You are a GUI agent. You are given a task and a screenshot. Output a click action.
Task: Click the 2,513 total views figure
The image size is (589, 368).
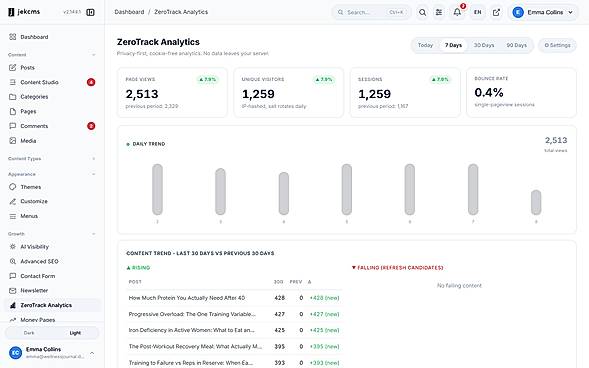(x=556, y=140)
